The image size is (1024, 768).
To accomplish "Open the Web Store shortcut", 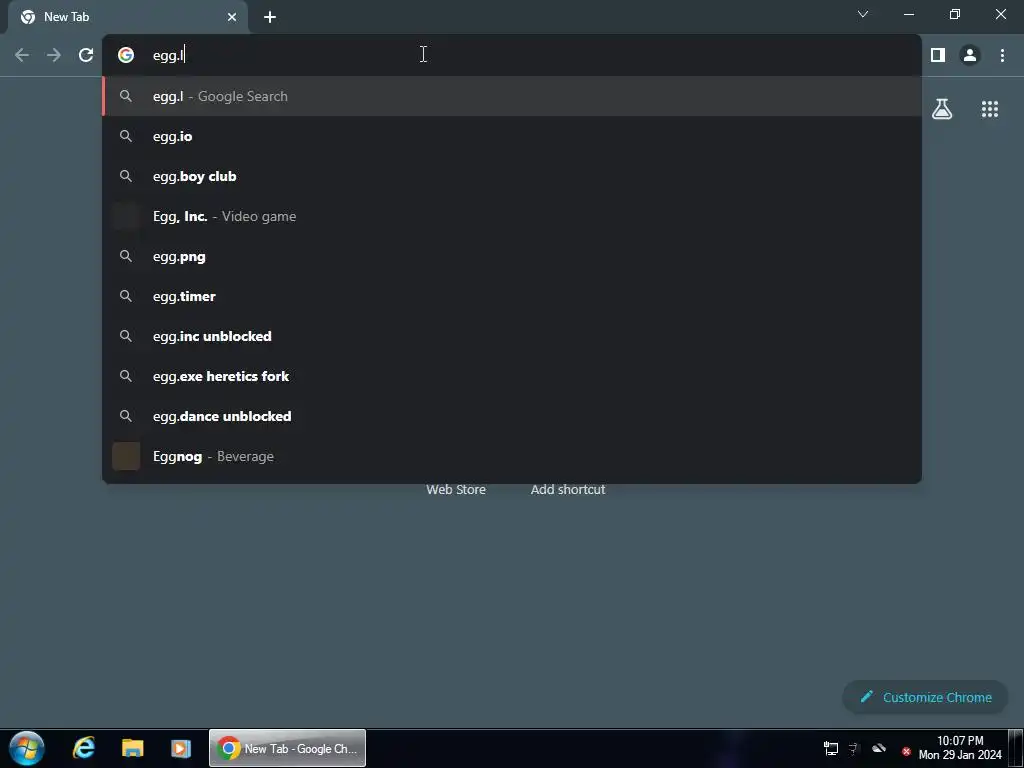I will [x=456, y=489].
